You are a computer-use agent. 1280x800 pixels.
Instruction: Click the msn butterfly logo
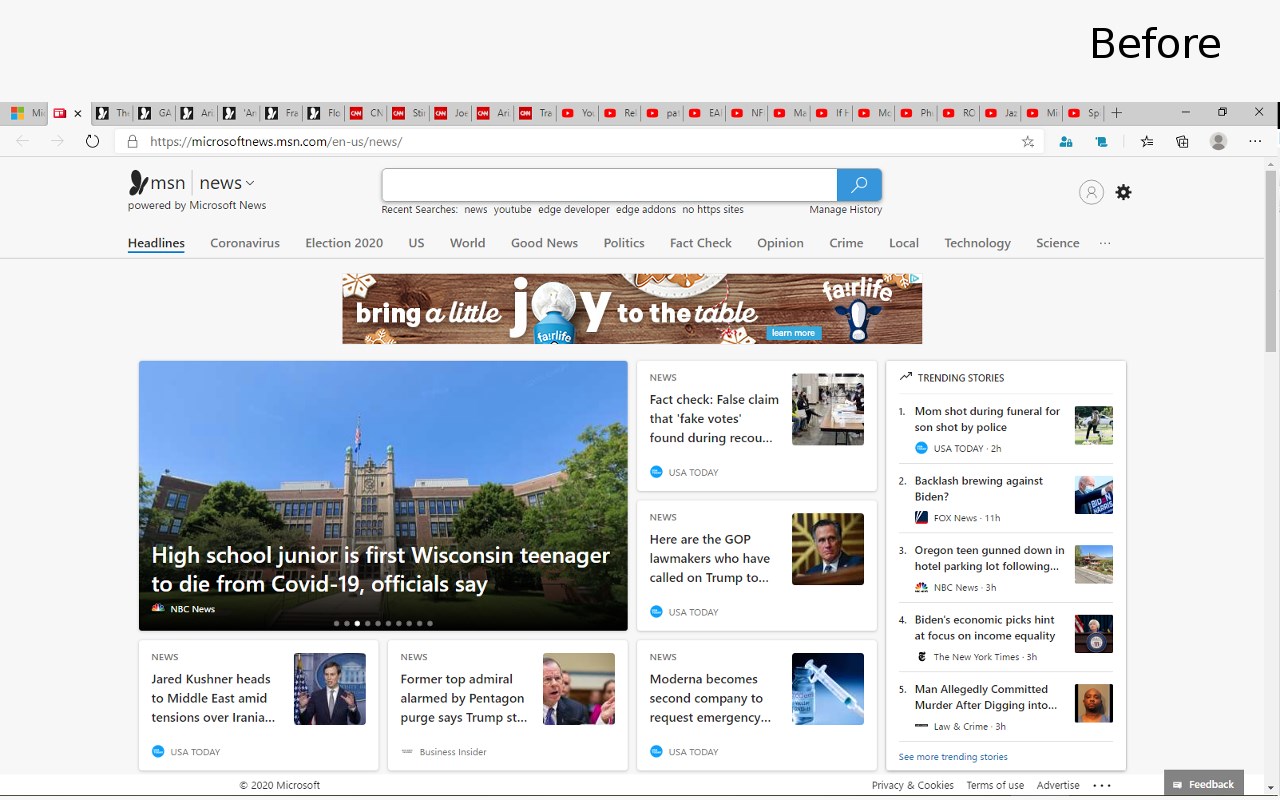coord(138,182)
